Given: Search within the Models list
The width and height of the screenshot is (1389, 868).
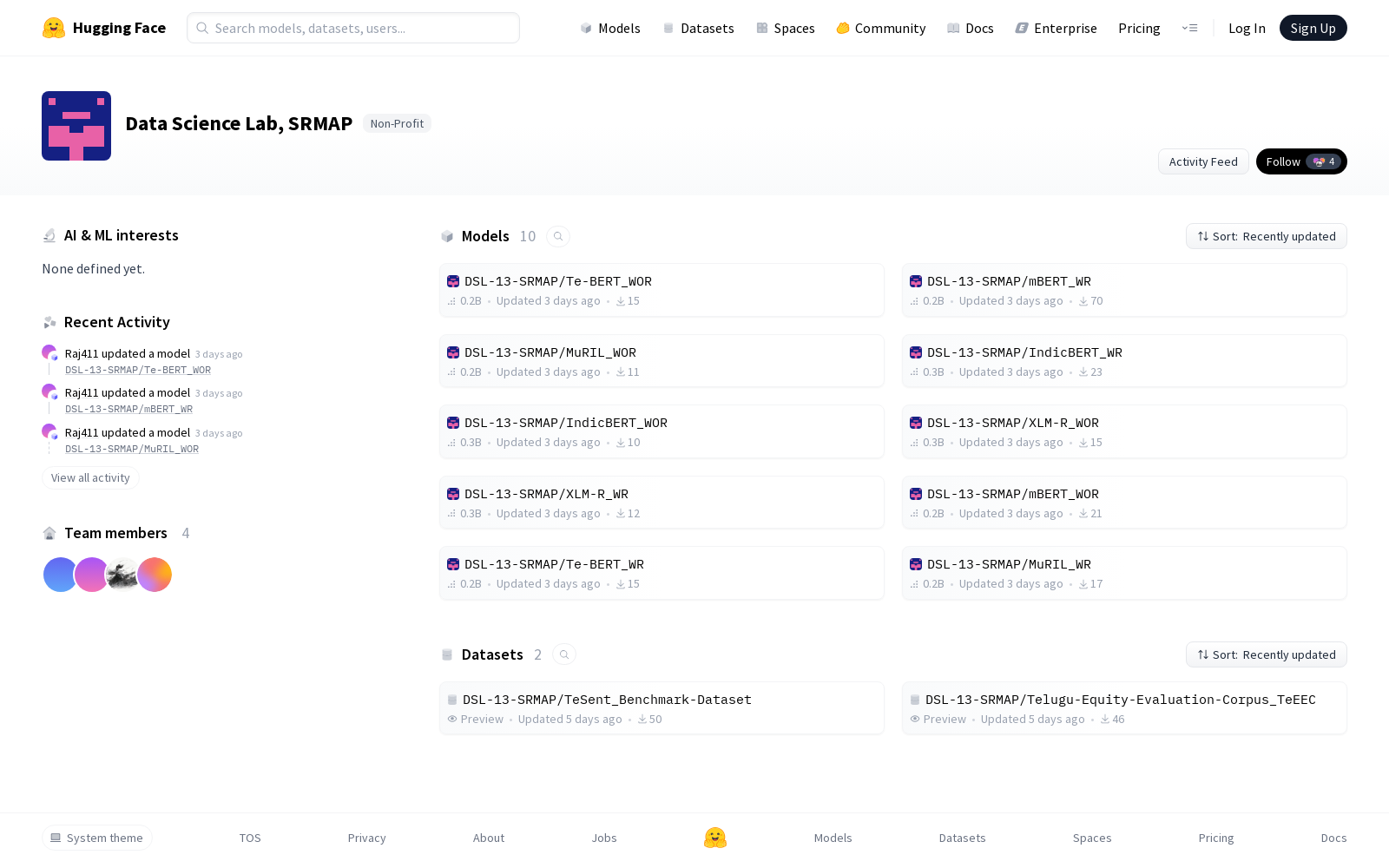Looking at the screenshot, I should [558, 236].
